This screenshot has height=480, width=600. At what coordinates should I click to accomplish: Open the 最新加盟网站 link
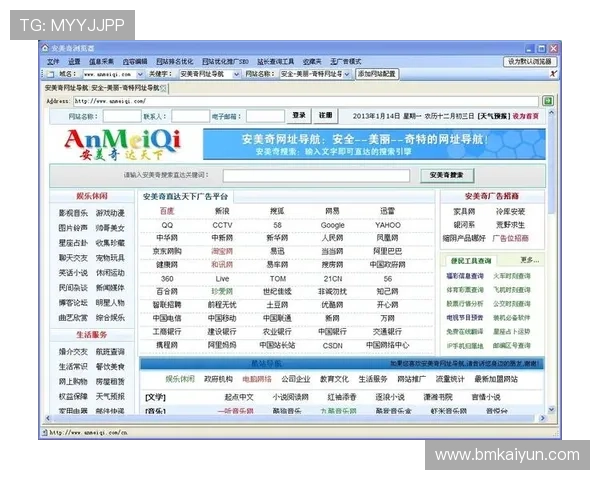[x=496, y=379]
